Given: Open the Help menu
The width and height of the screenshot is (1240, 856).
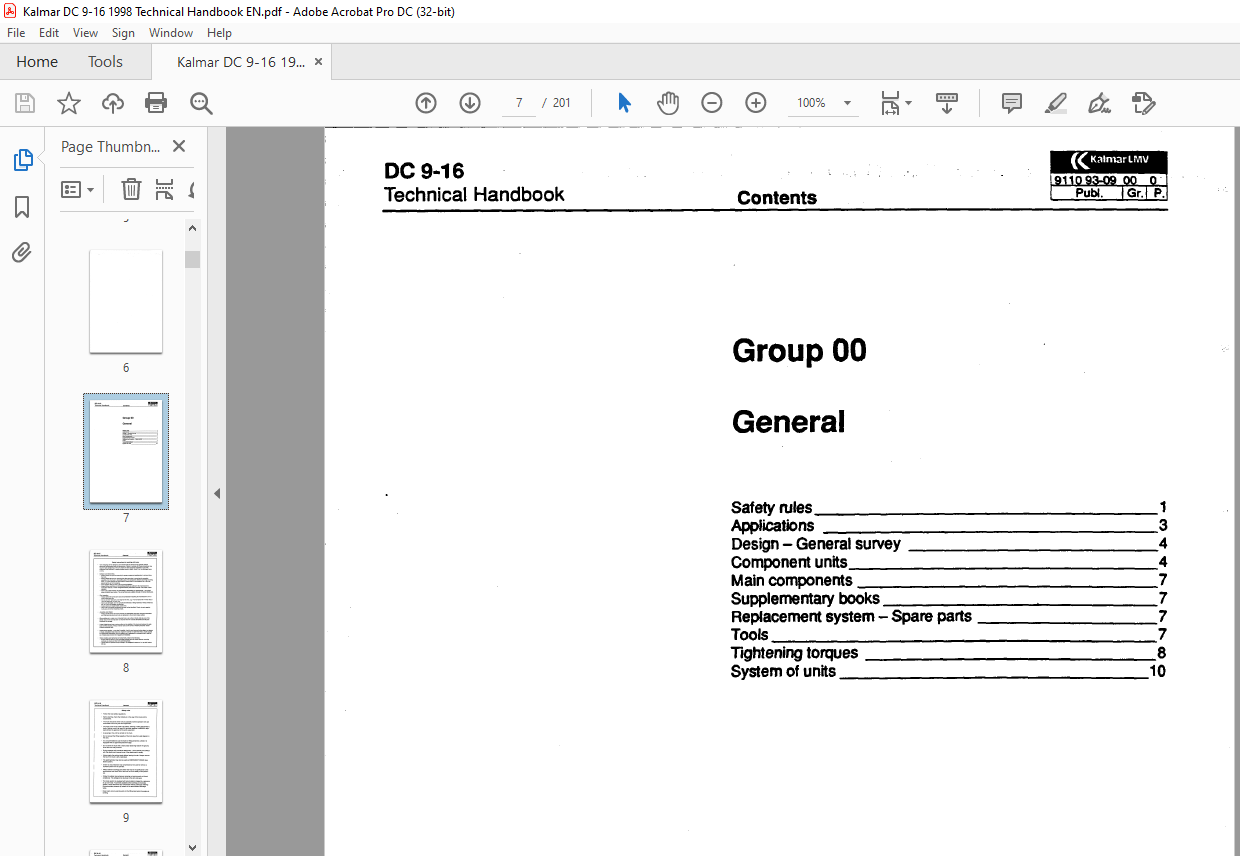Looking at the screenshot, I should (219, 33).
